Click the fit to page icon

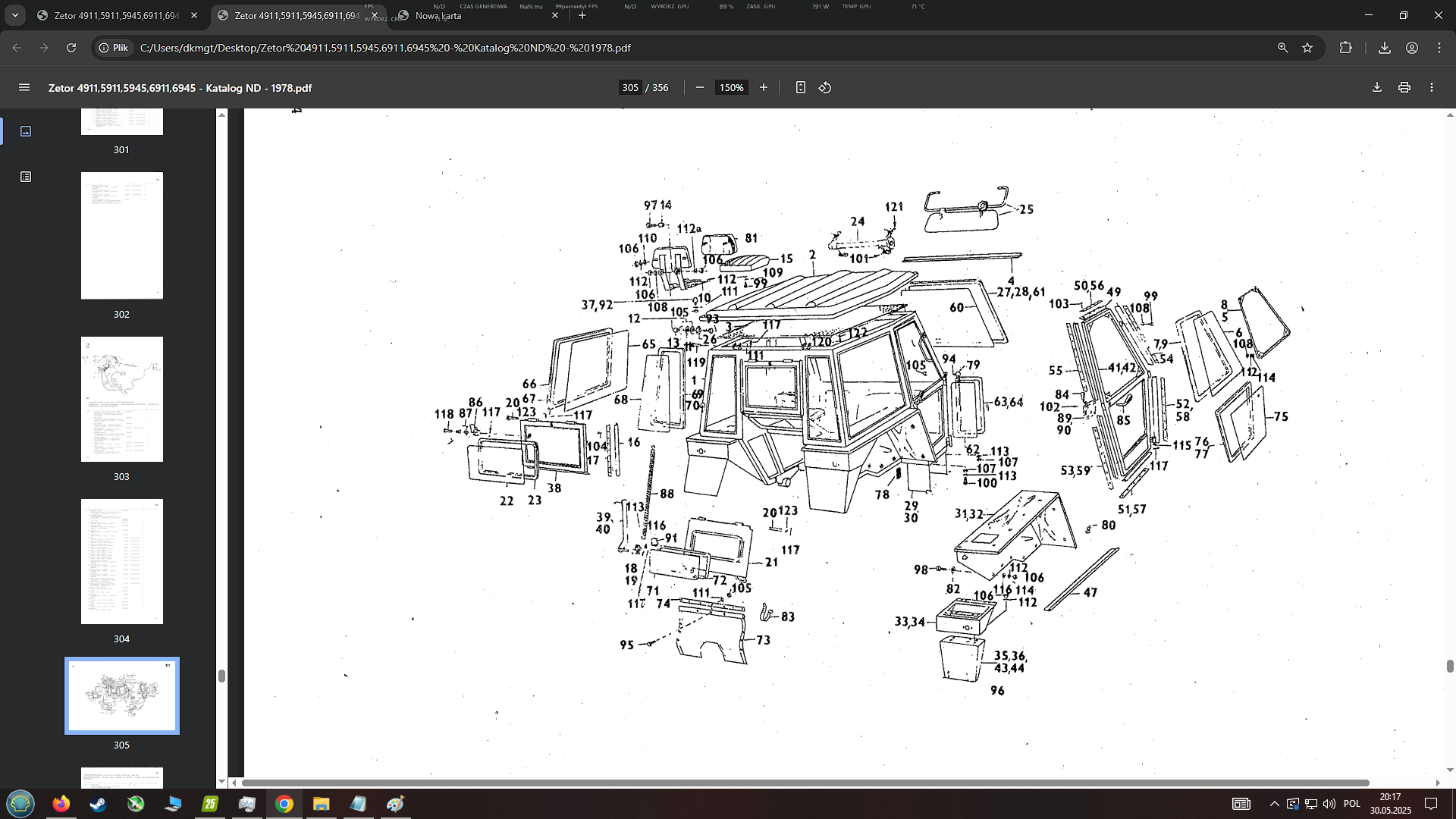tap(800, 88)
